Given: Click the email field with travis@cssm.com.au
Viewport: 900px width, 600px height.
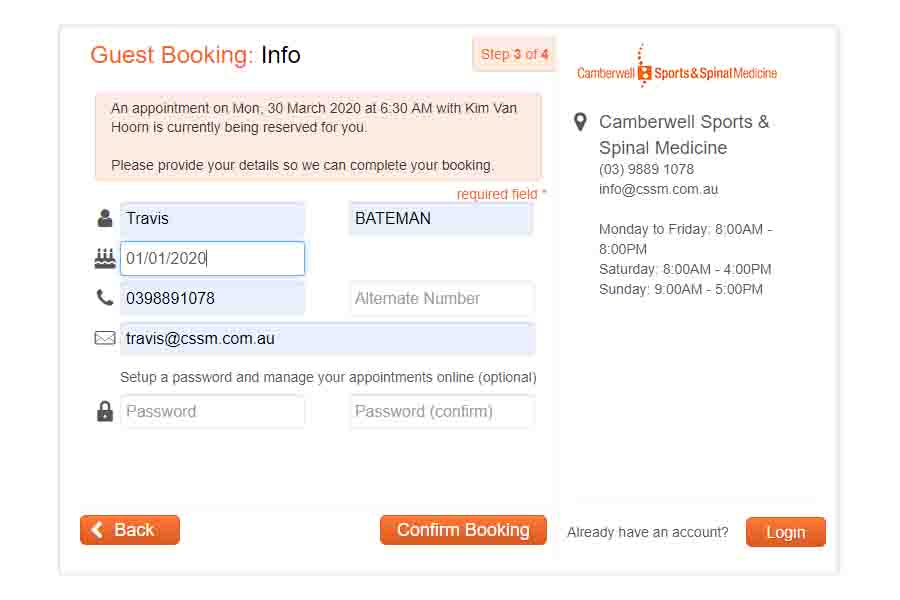Looking at the screenshot, I should (327, 338).
